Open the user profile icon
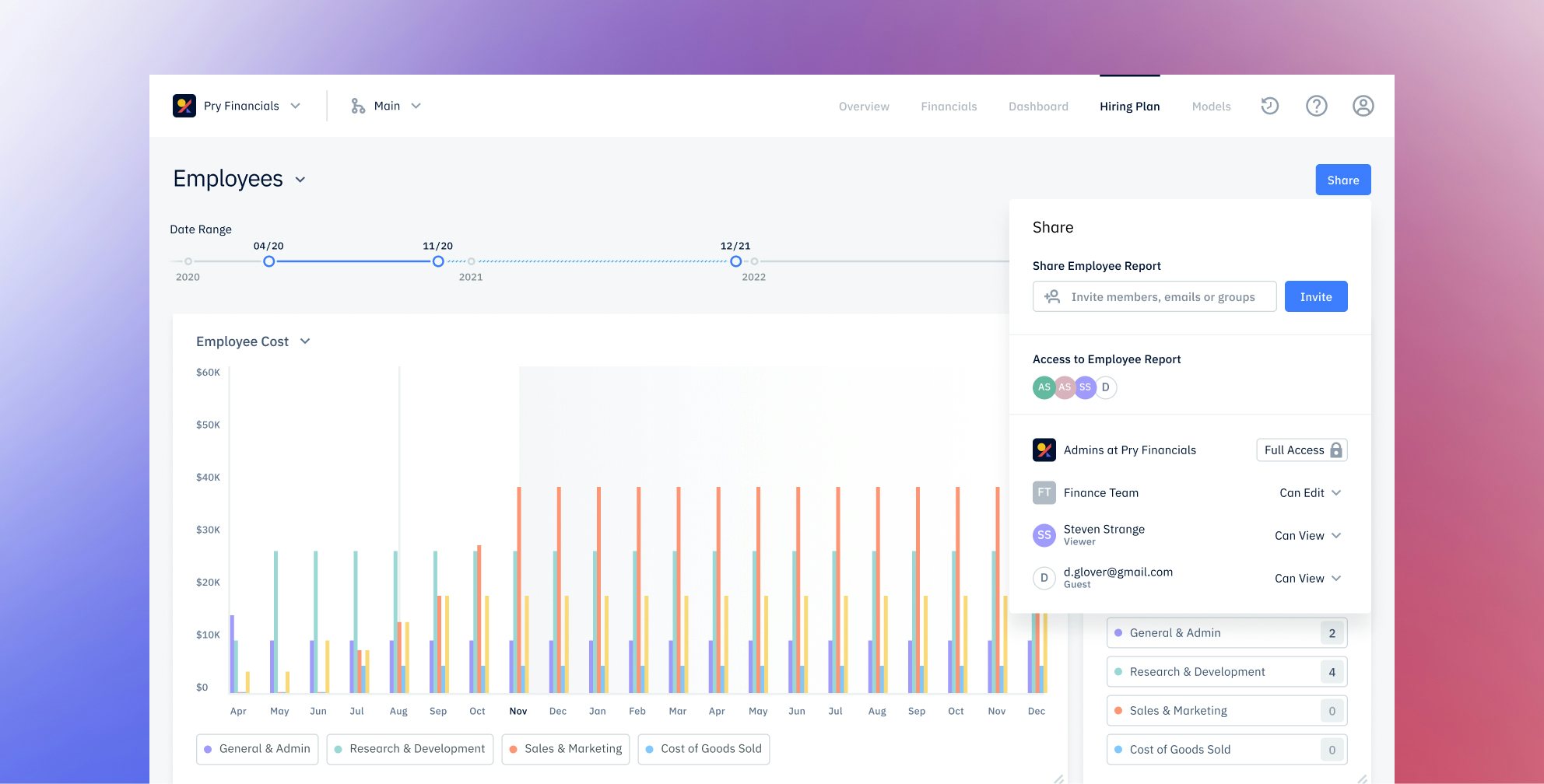 click(x=1363, y=106)
